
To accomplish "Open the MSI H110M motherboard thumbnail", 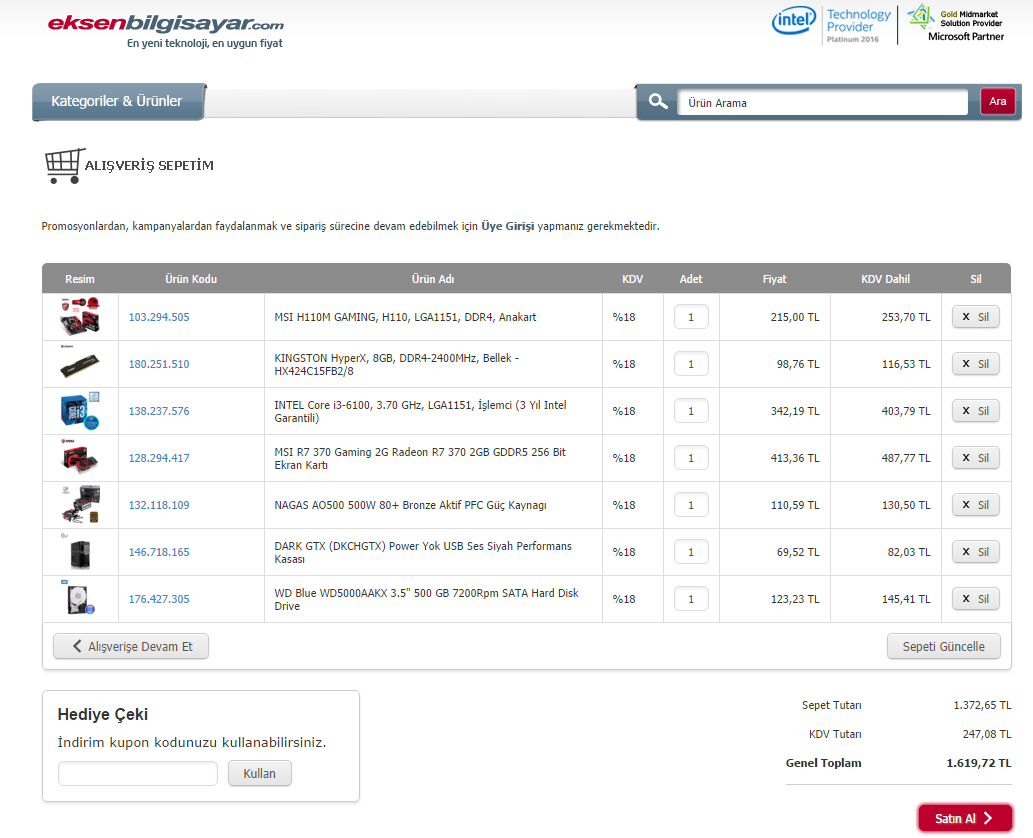I will tap(80, 316).
